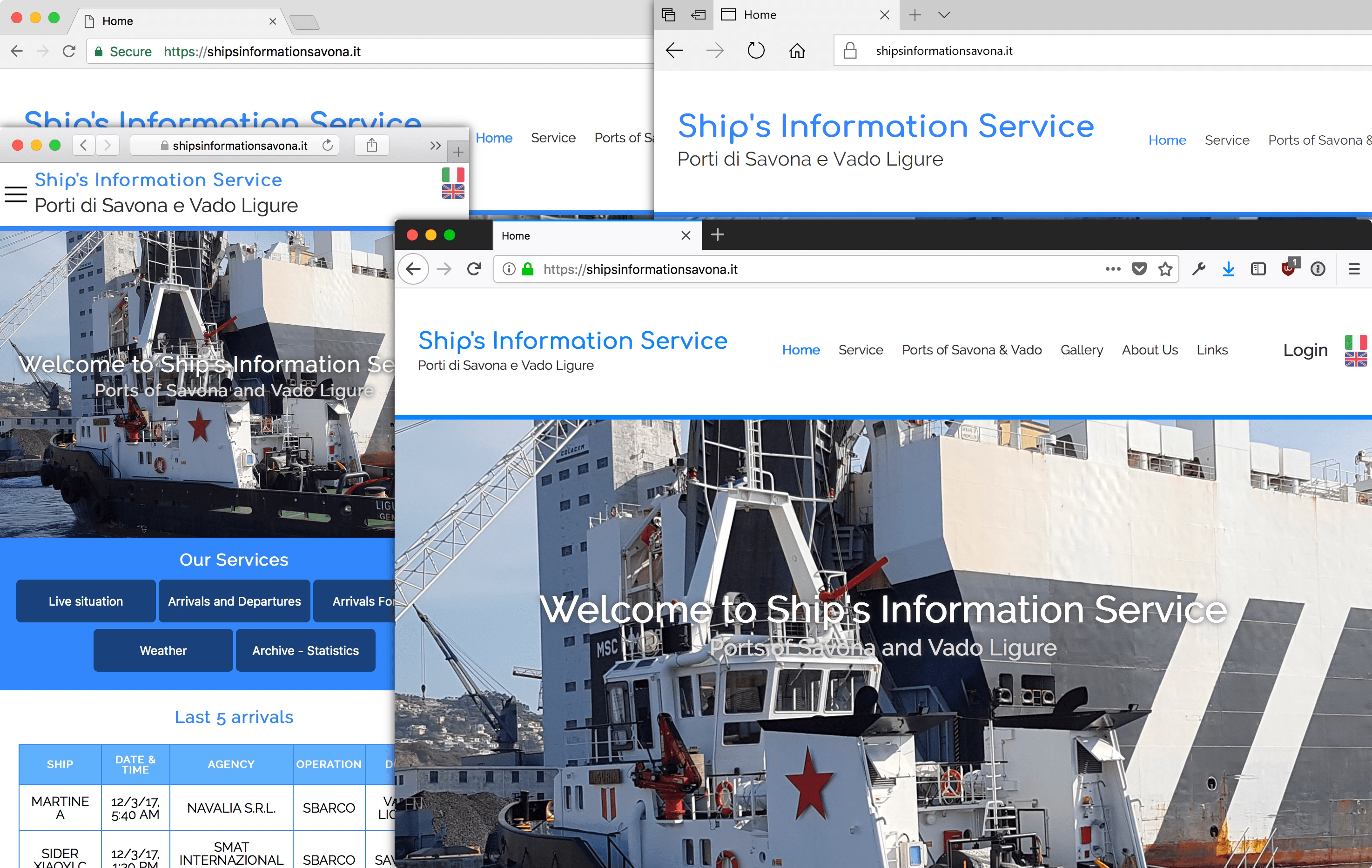This screenshot has height=868, width=1372.
Task: Select the Gallery menu item
Action: click(x=1082, y=350)
